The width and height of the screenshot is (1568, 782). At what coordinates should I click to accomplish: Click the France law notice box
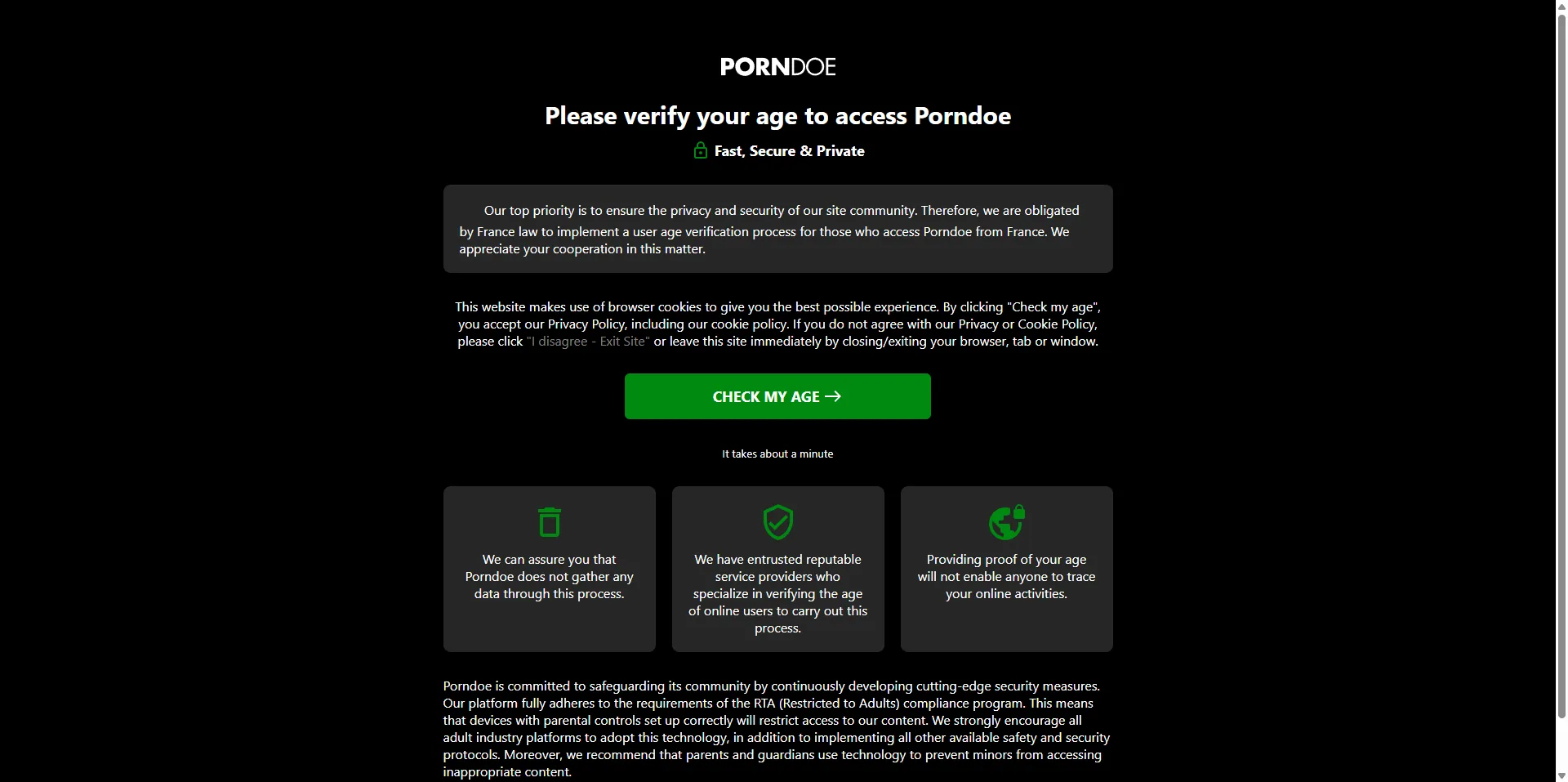[777, 229]
